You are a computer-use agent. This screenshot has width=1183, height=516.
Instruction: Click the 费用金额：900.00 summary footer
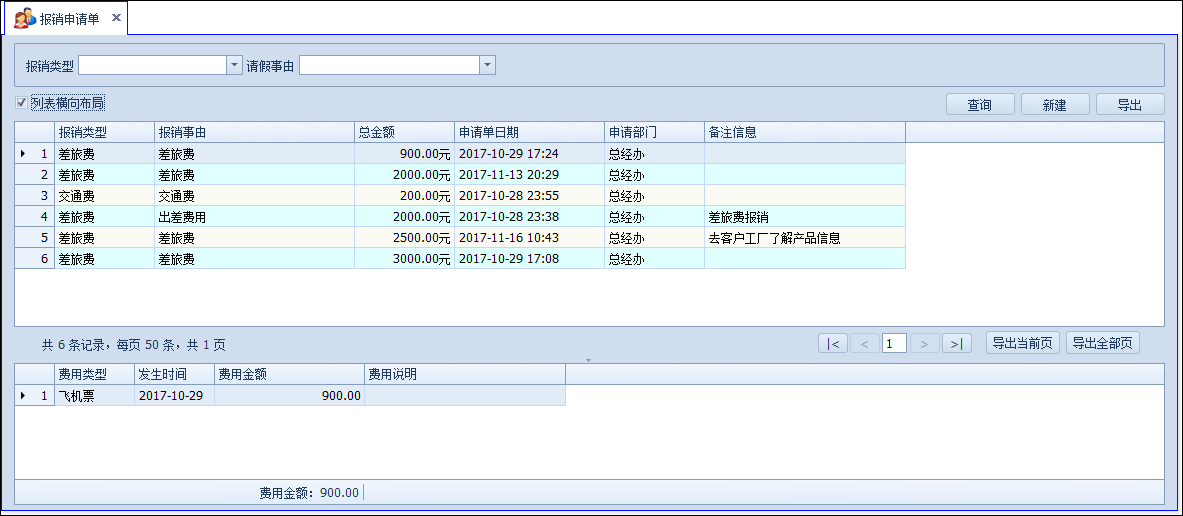point(309,493)
